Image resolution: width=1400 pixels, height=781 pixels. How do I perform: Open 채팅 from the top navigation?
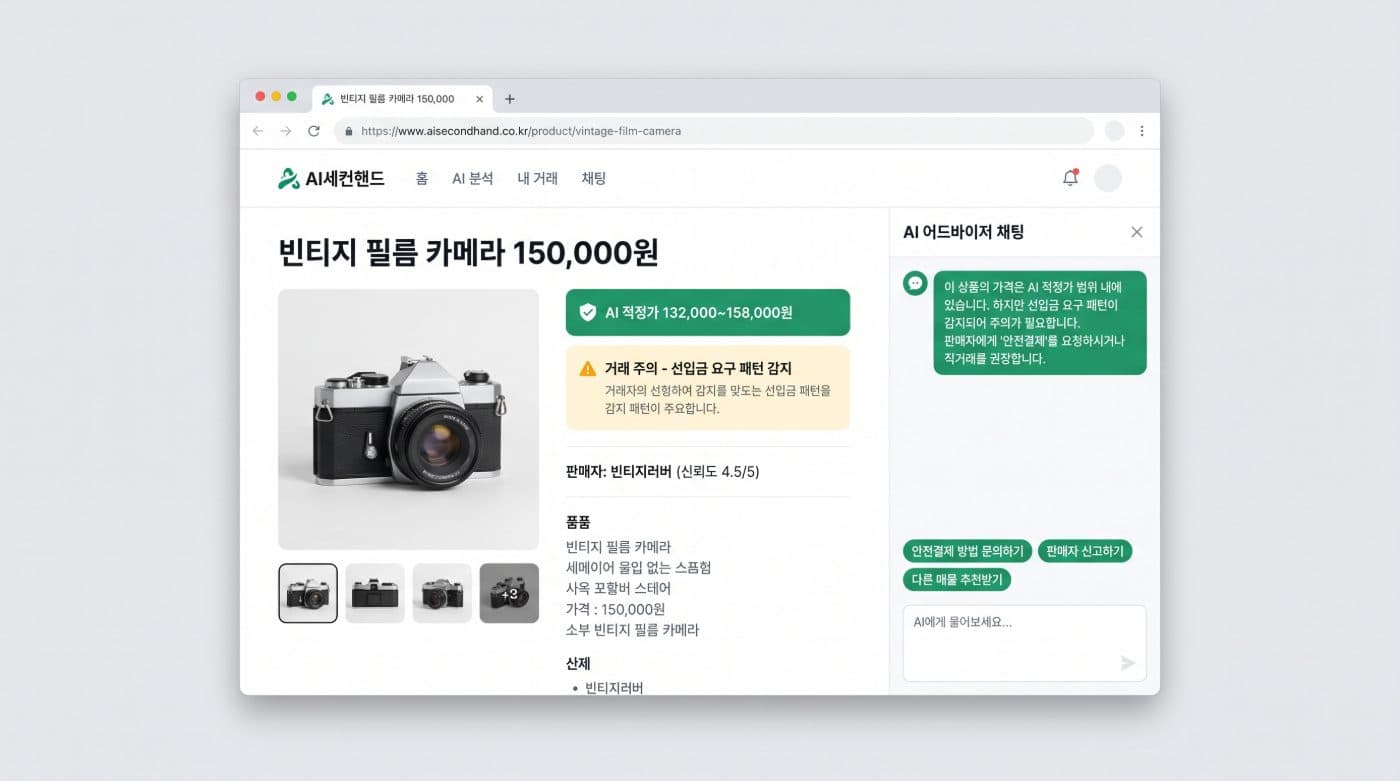click(594, 179)
